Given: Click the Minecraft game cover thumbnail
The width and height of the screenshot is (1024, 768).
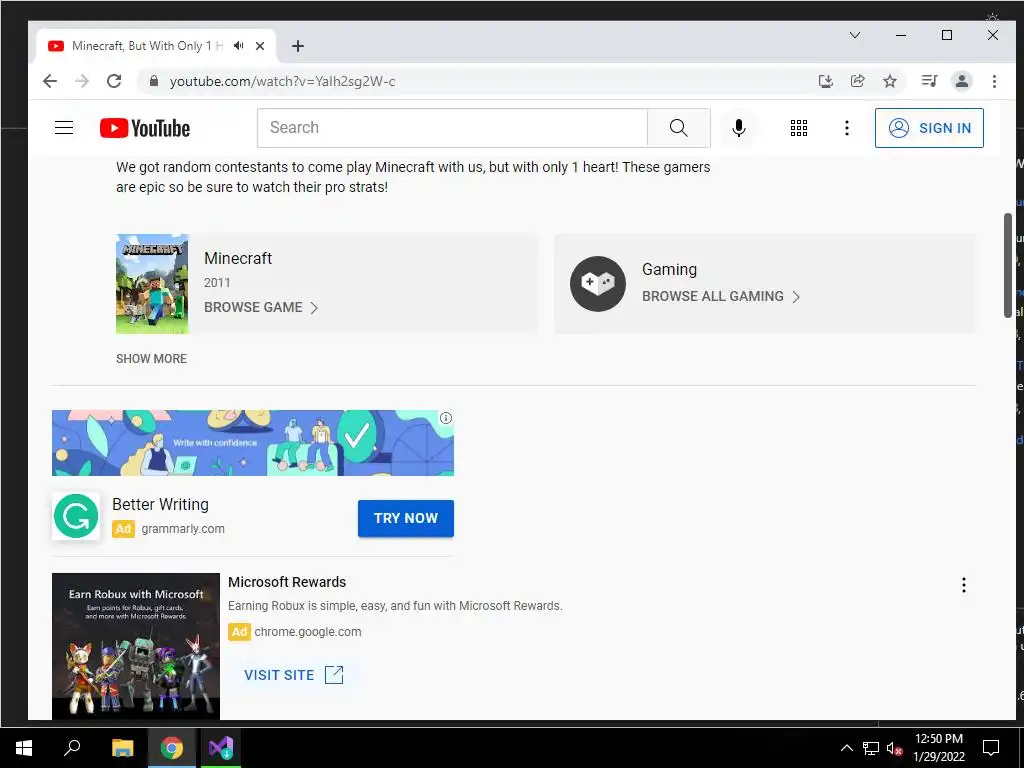Looking at the screenshot, I should (x=152, y=284).
